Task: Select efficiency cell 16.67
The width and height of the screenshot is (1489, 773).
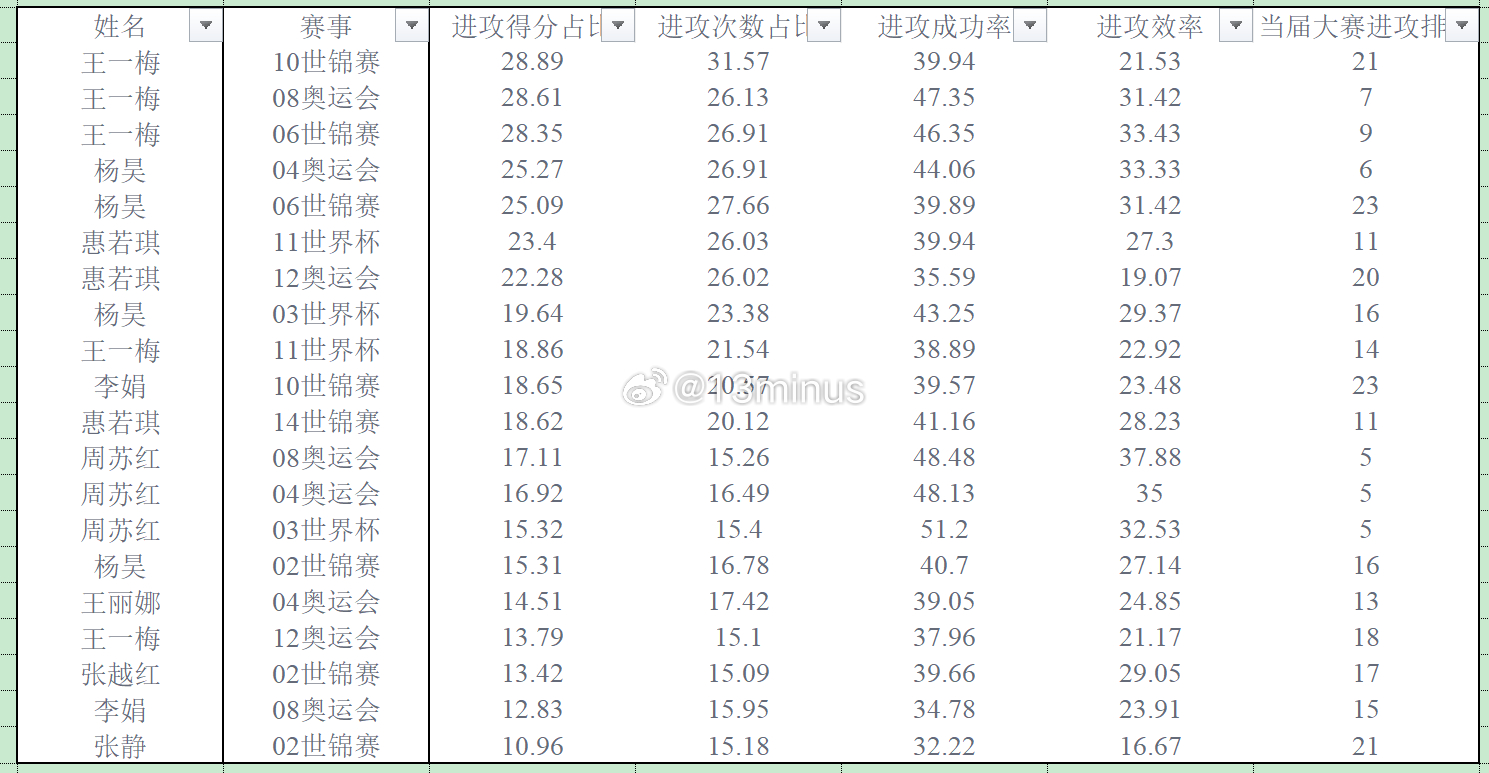Action: pos(1150,746)
